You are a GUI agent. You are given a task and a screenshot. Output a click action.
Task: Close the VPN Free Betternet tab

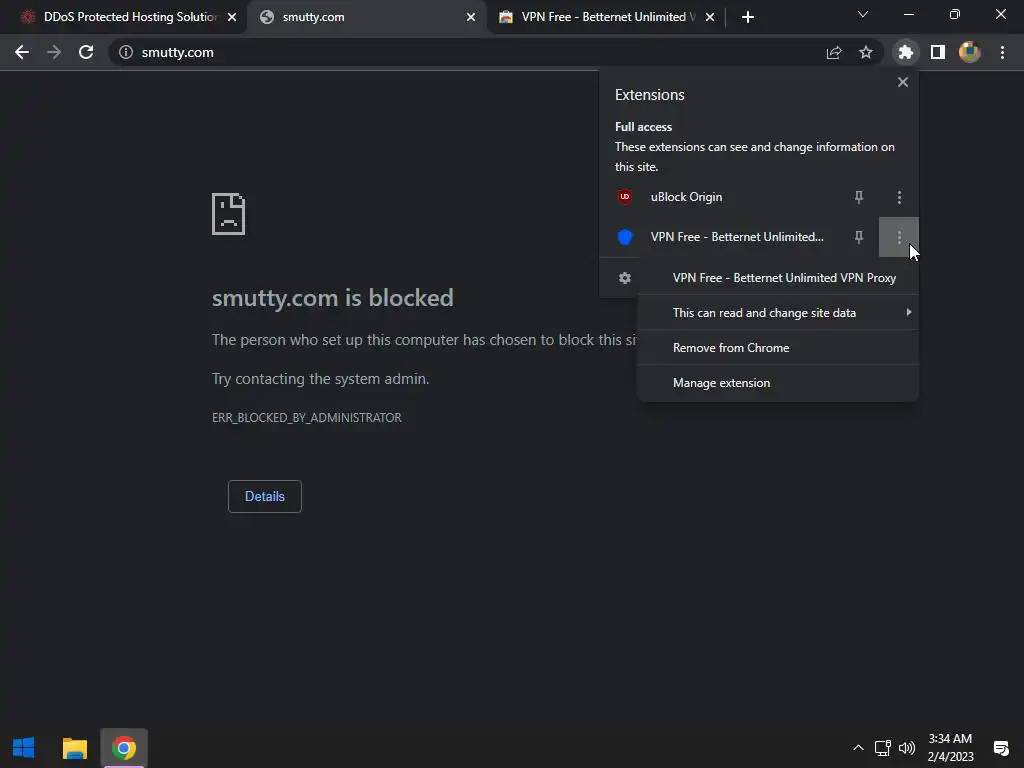[x=710, y=17]
